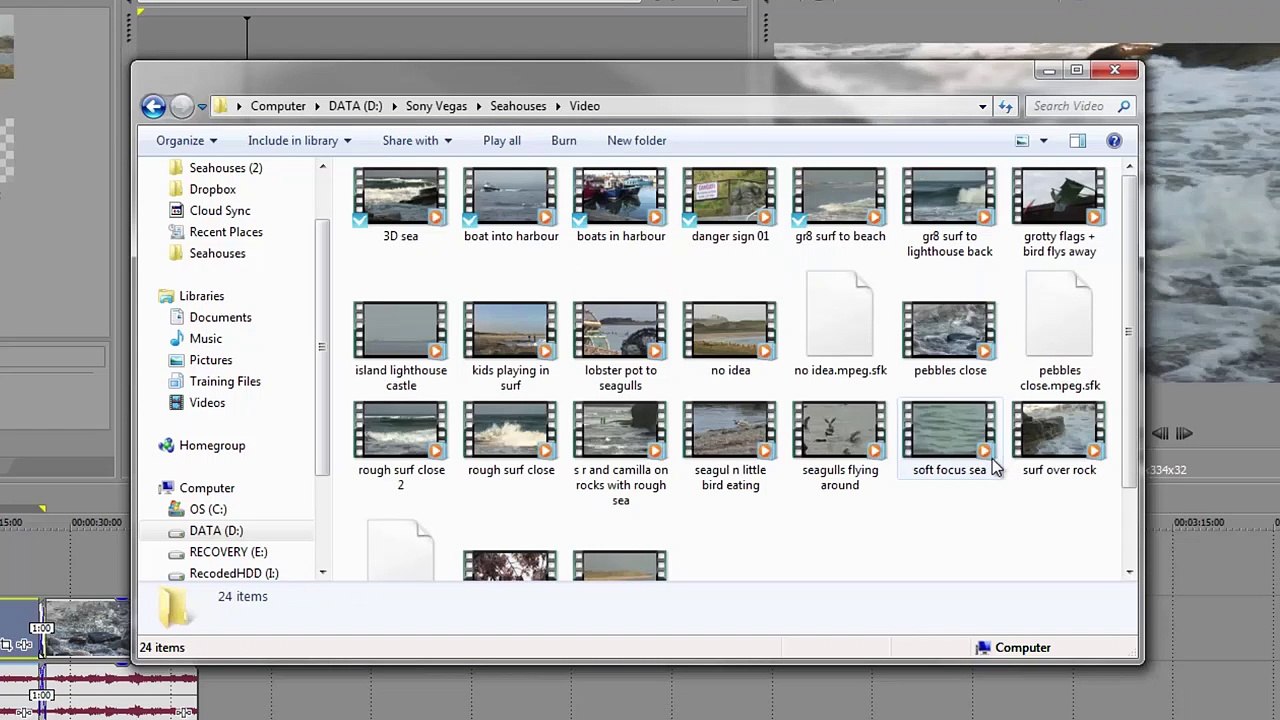Open the address bar history dropdown
Image resolution: width=1280 pixels, height=720 pixels.
click(982, 106)
